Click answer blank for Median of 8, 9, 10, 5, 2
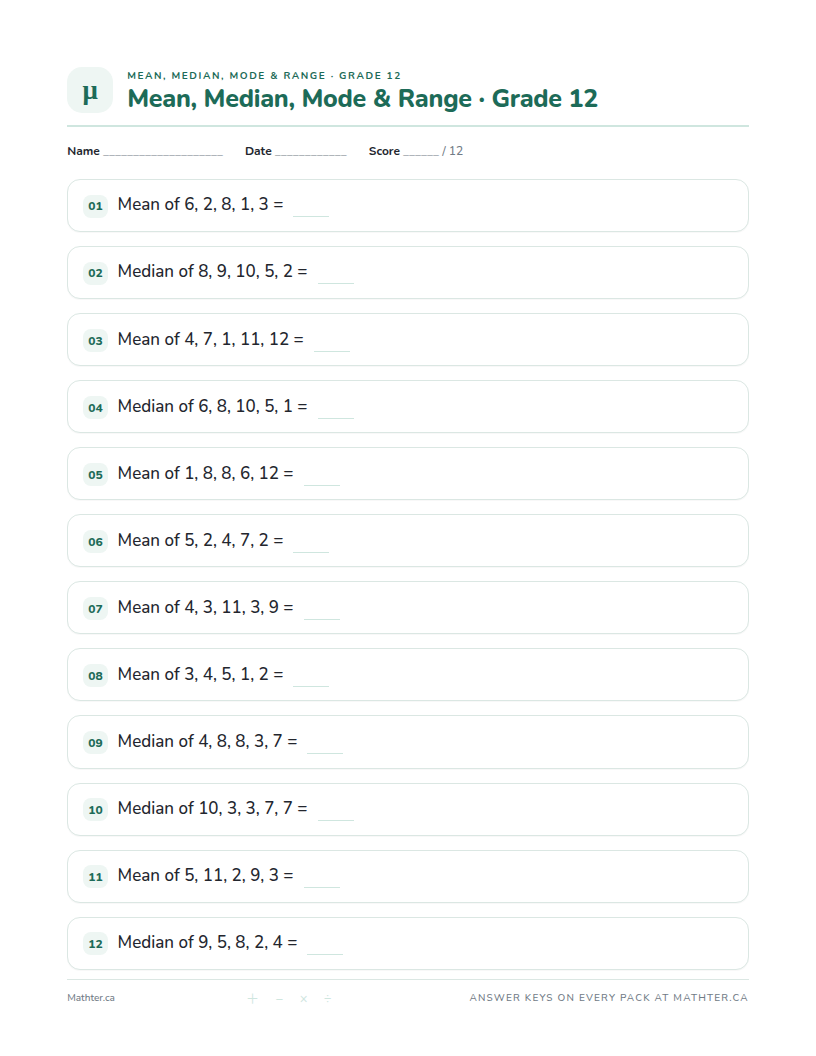Image resolution: width=816 pixels, height=1056 pixels. click(x=335, y=282)
